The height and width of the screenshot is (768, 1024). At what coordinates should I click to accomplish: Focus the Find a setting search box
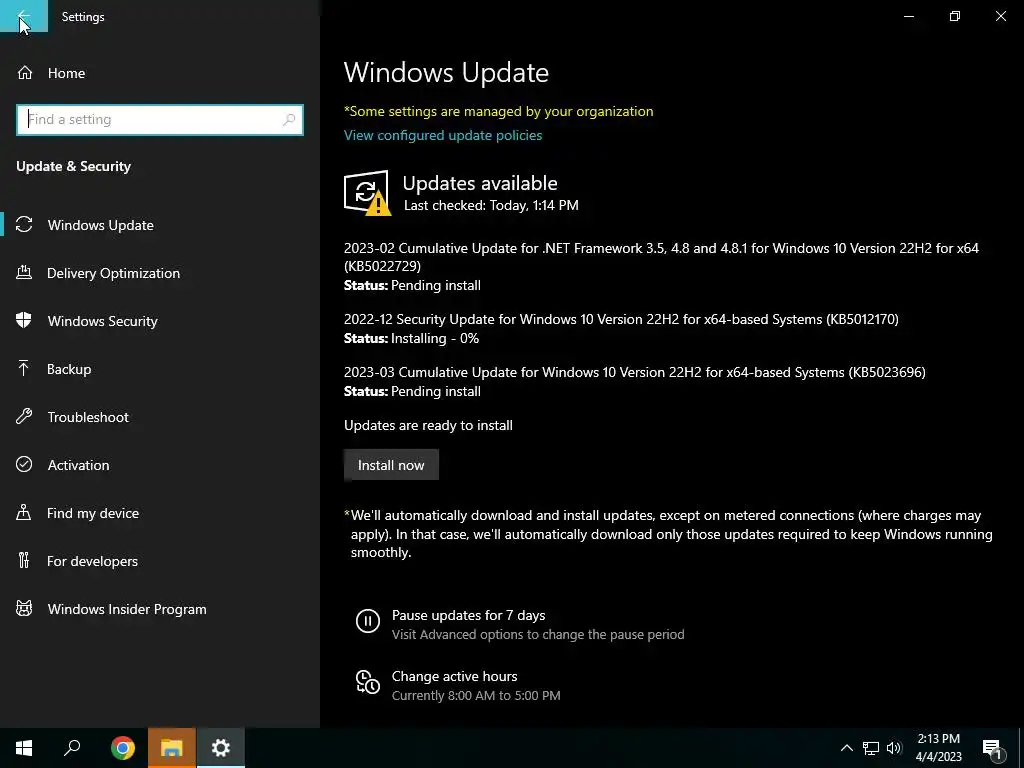pyautogui.click(x=160, y=120)
